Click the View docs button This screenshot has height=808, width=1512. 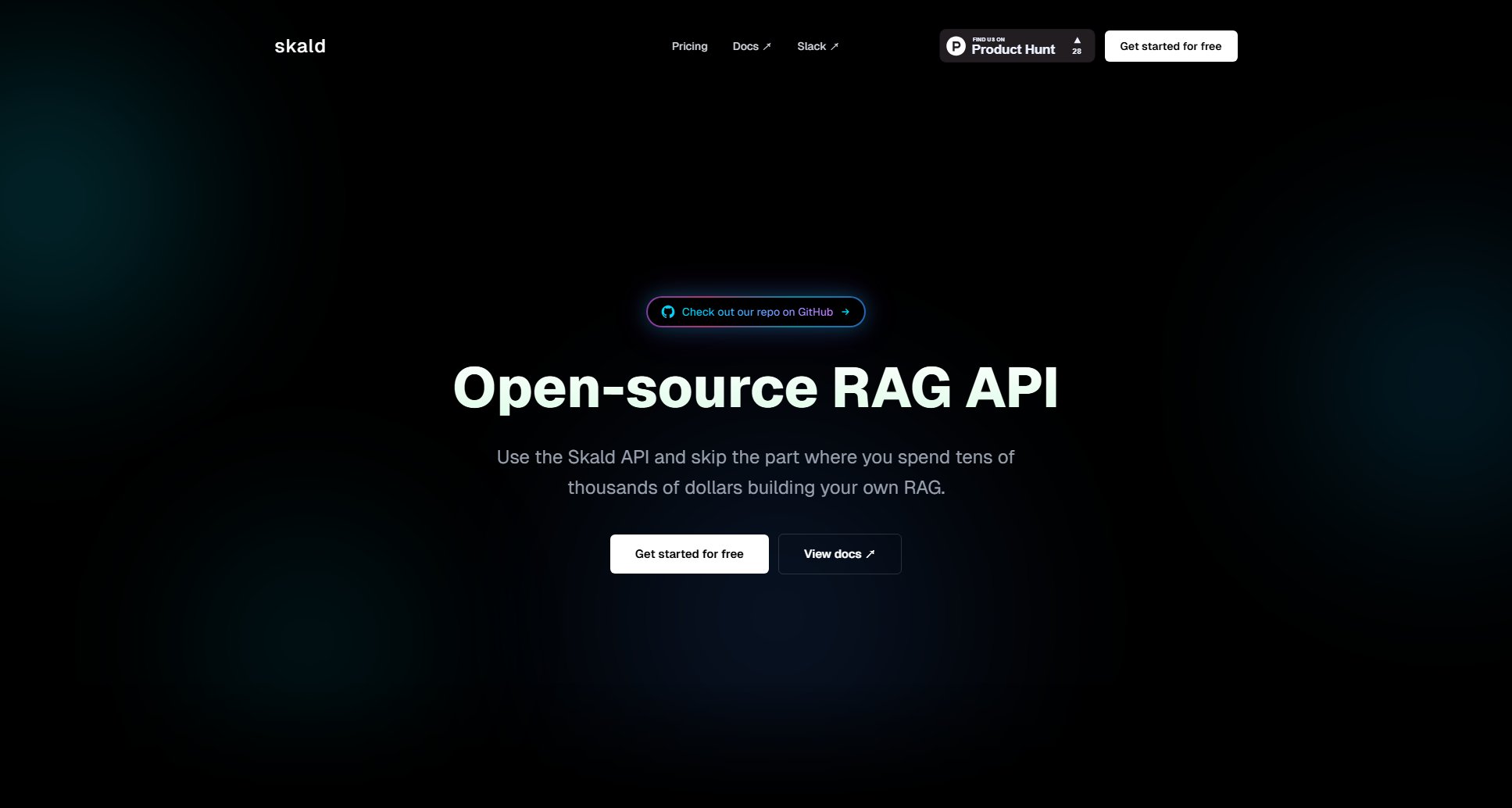tap(839, 553)
